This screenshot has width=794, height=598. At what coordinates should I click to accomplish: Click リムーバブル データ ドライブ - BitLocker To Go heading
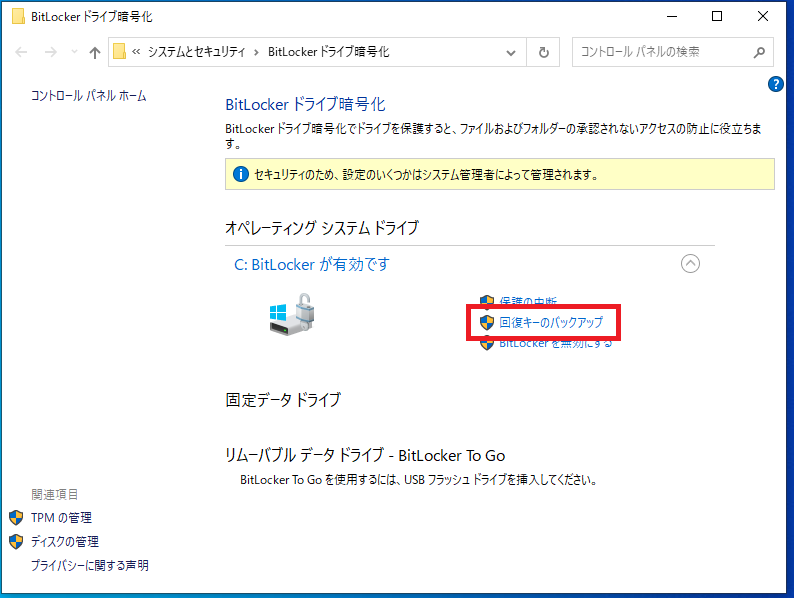pyautogui.click(x=365, y=455)
